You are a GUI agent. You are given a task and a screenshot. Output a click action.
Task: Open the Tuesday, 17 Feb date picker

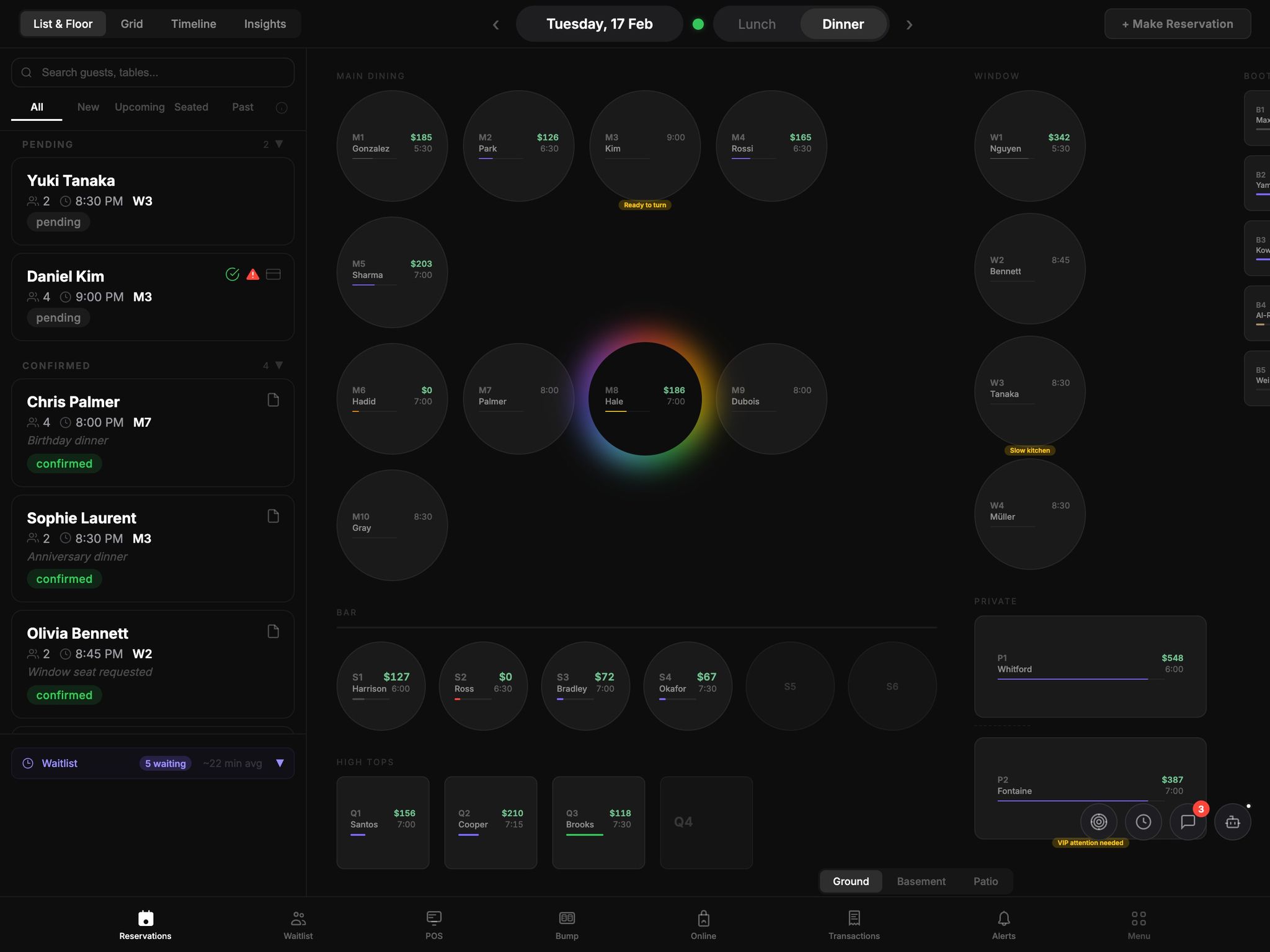tap(600, 24)
